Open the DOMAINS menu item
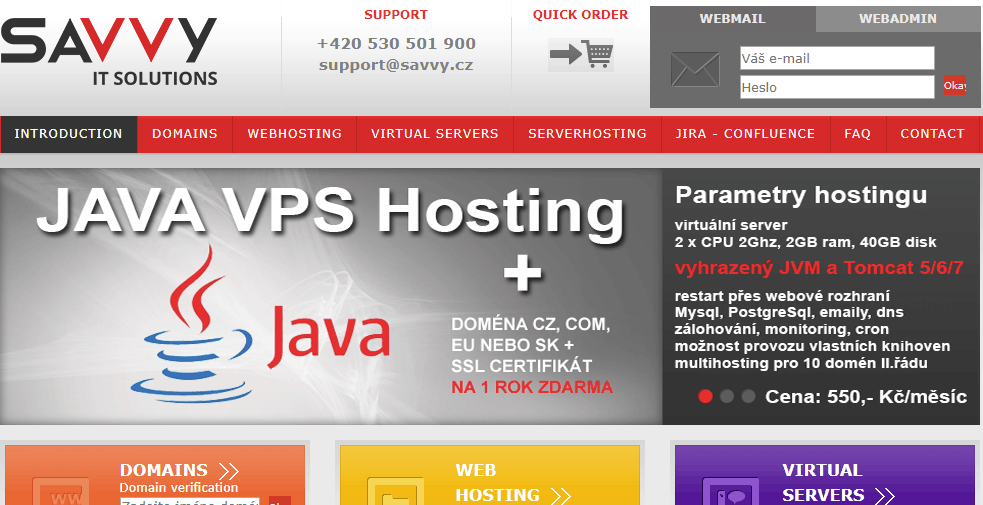Image resolution: width=983 pixels, height=505 pixels. coord(185,134)
